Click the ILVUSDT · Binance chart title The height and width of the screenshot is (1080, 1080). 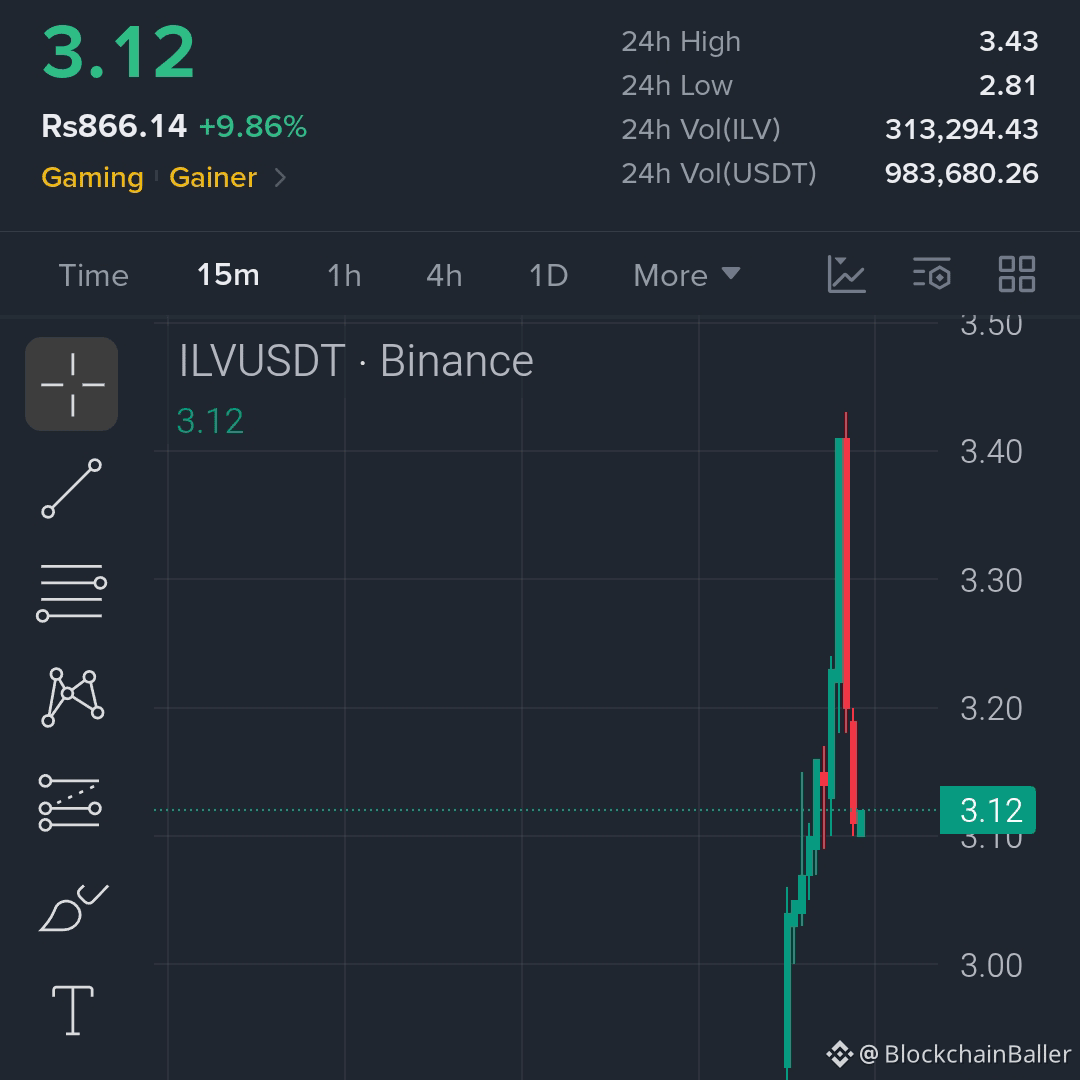[356, 361]
